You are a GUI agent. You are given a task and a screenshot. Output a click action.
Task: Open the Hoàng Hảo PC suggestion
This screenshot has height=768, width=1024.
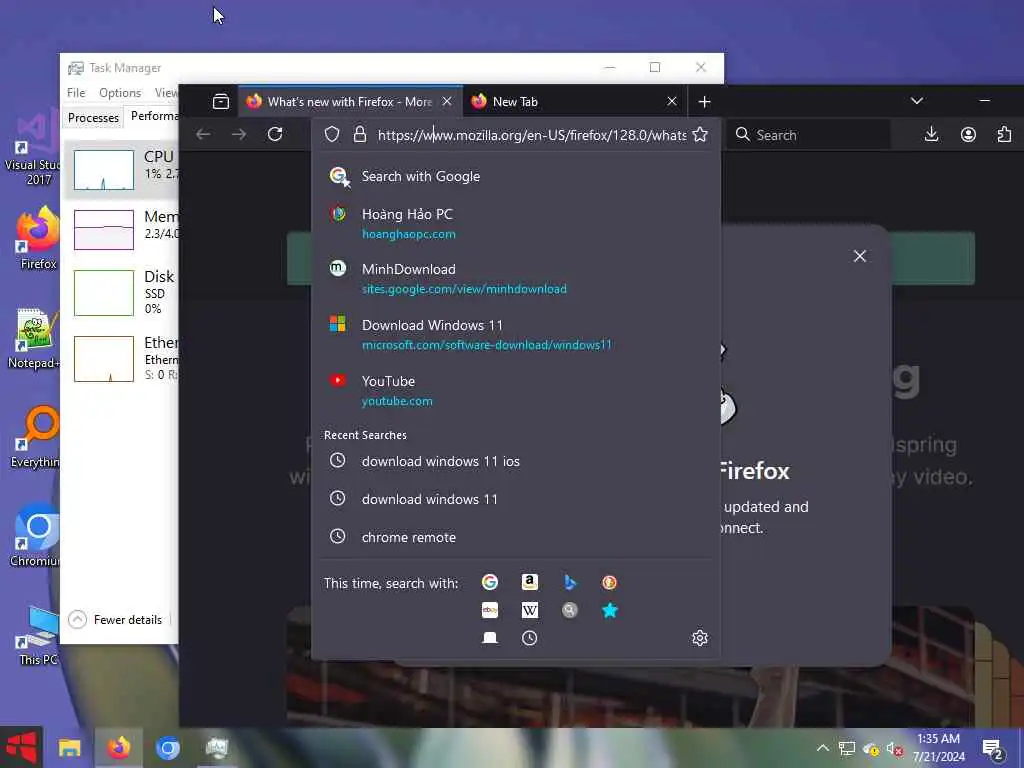(516, 223)
